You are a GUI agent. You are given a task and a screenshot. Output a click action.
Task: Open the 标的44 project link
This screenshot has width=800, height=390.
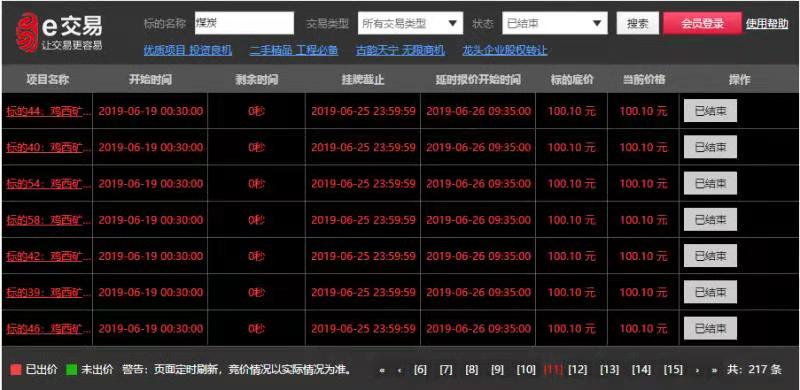(x=48, y=111)
